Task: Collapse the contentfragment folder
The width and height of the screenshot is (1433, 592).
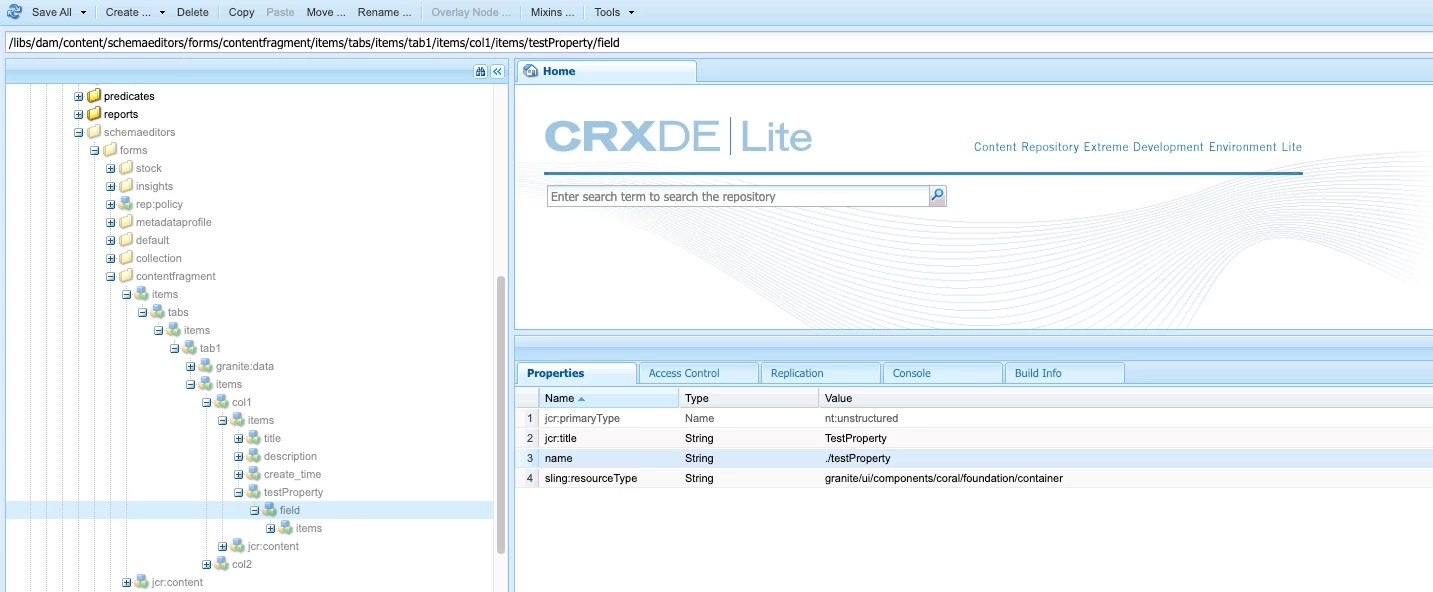Action: click(x=111, y=276)
